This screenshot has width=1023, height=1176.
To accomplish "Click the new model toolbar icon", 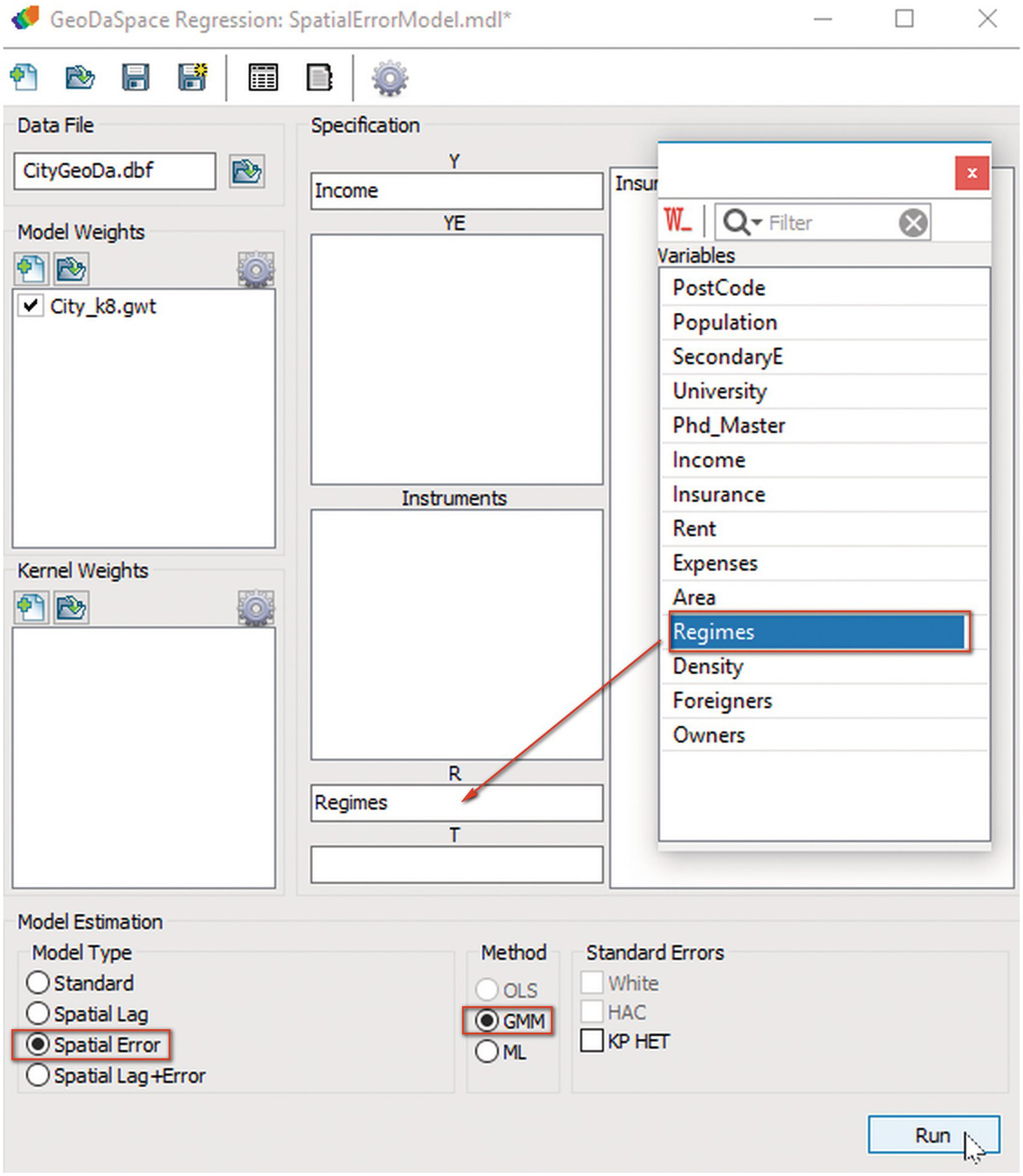I will (24, 78).
